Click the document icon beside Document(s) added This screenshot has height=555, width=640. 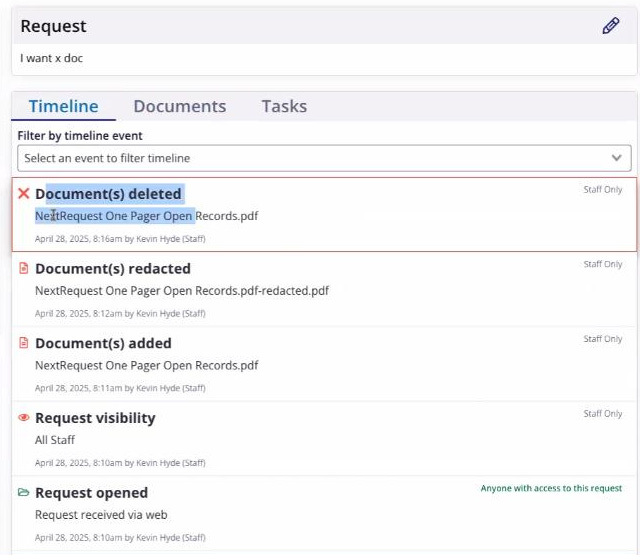tap(24, 343)
